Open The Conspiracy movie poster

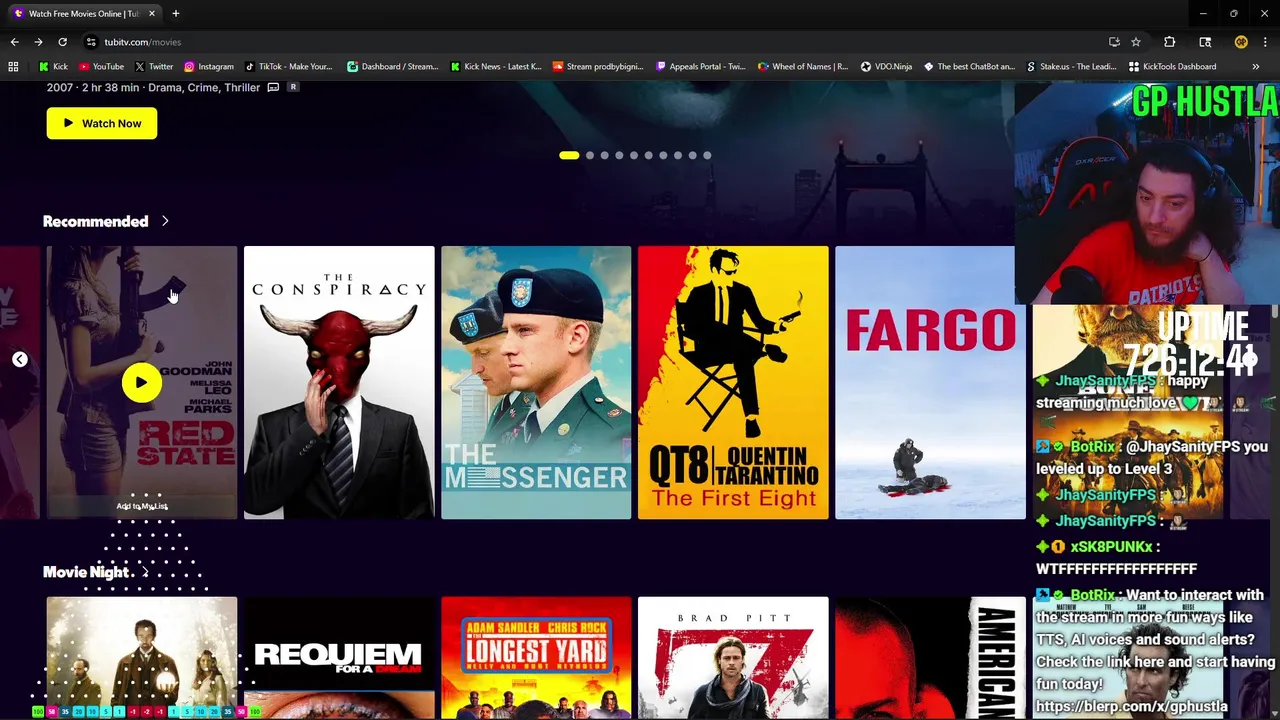[339, 383]
